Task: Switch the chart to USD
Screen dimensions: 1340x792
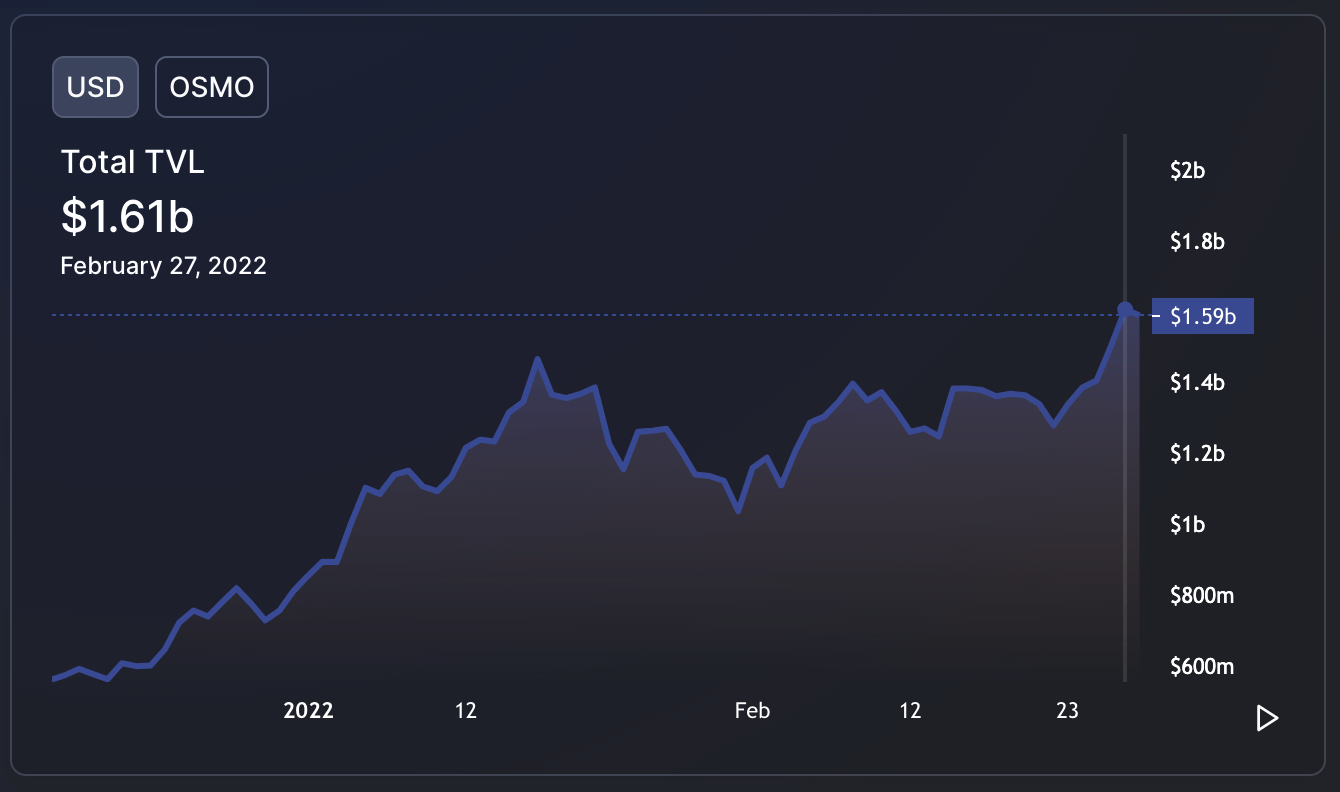Action: tap(95, 87)
